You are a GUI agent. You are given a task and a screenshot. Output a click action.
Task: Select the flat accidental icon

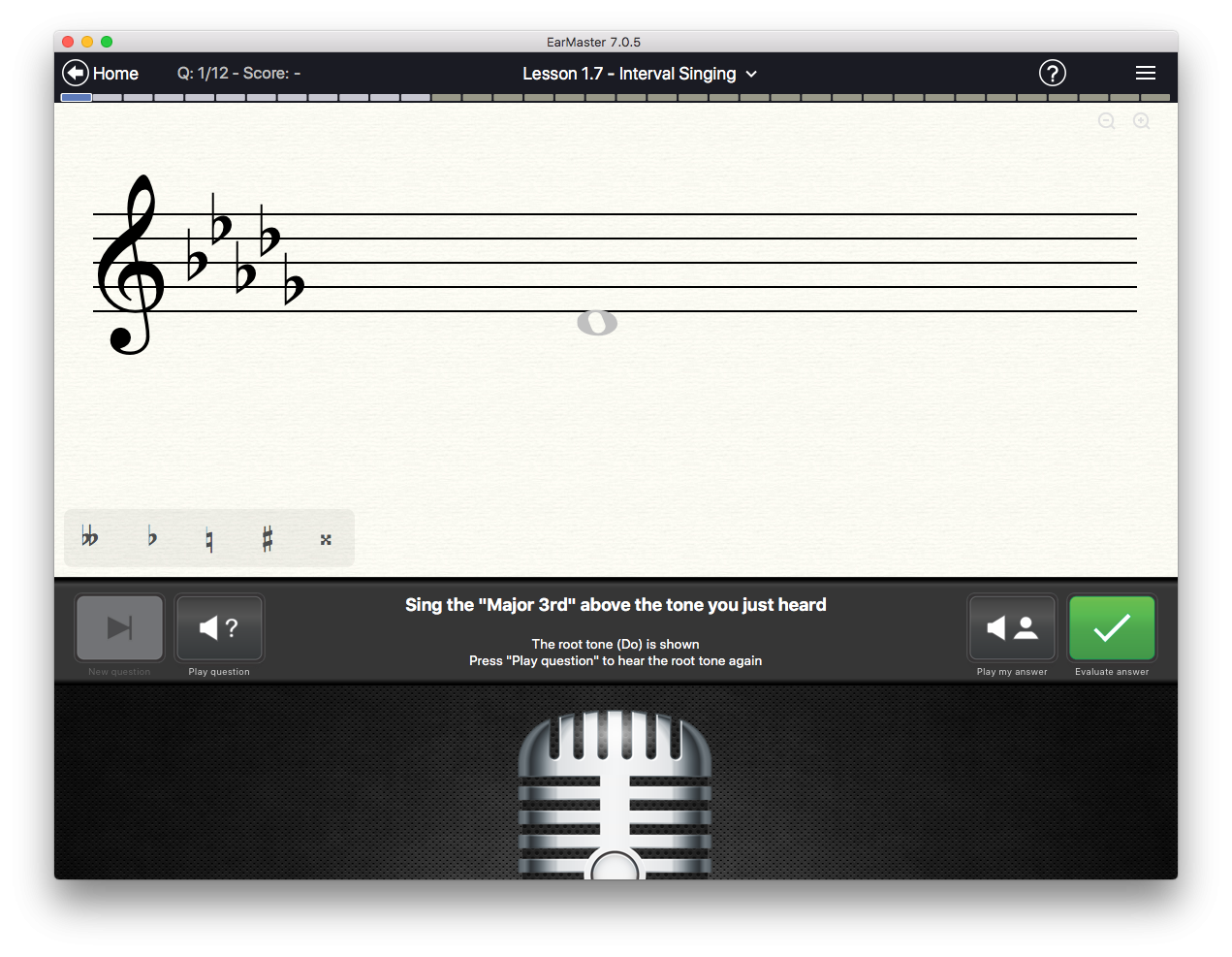tap(150, 538)
